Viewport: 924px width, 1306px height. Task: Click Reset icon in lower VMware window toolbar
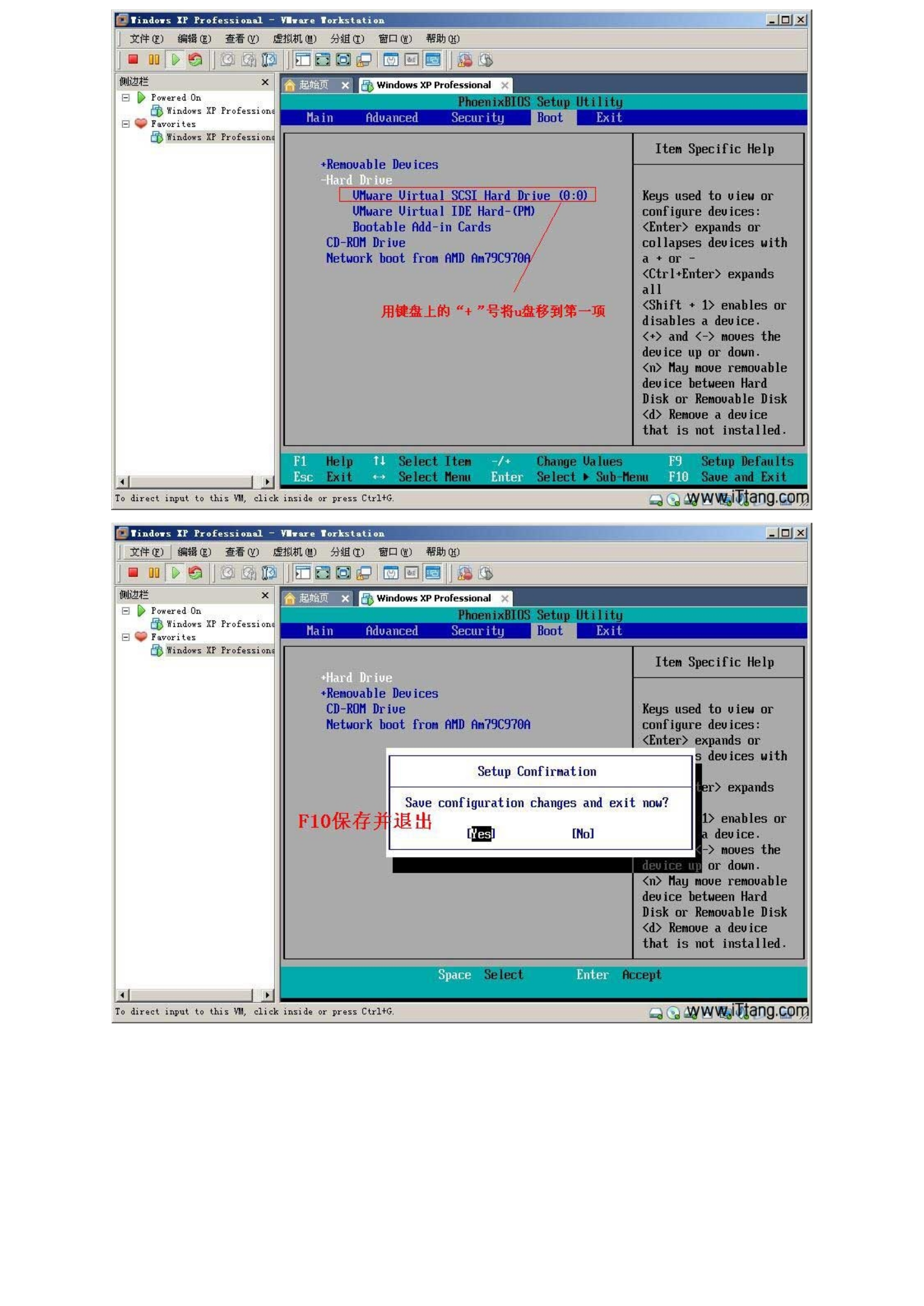(195, 572)
